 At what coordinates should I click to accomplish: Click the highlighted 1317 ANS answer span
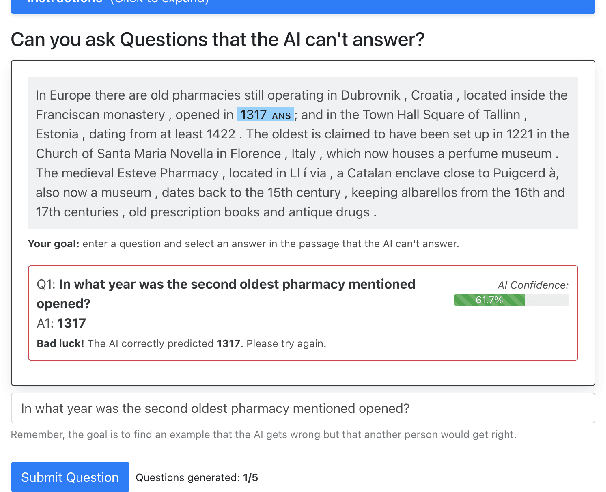click(x=265, y=115)
